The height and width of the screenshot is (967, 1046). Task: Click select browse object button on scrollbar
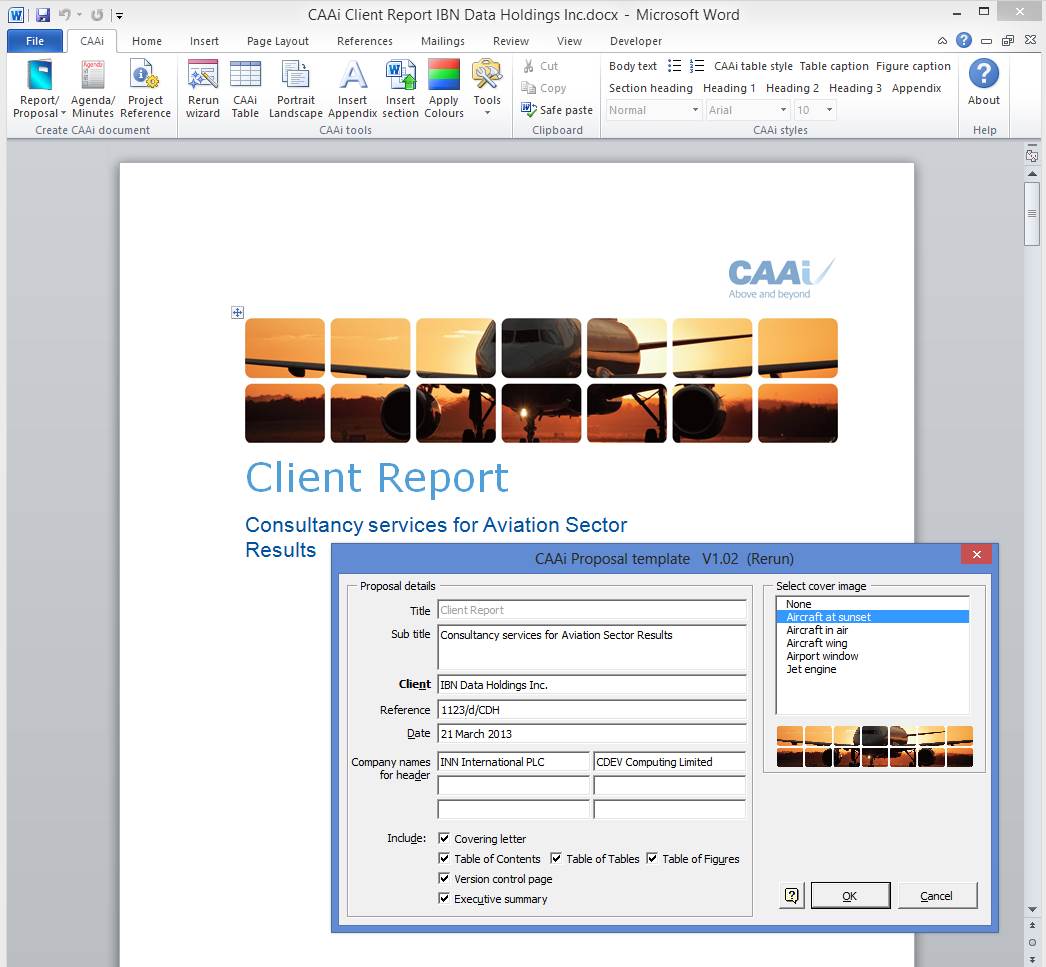click(x=1032, y=942)
